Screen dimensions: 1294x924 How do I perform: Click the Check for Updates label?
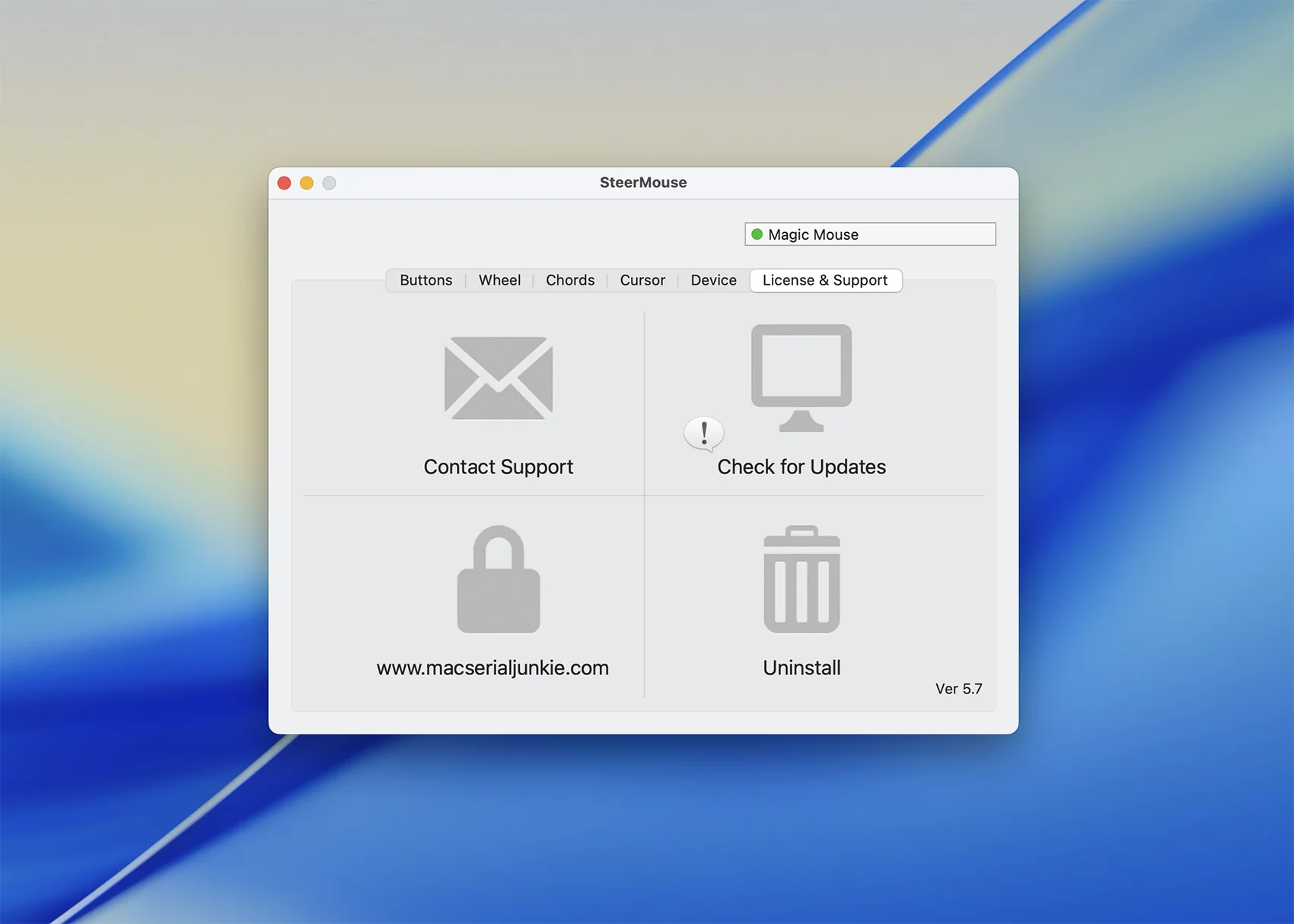coord(802,467)
